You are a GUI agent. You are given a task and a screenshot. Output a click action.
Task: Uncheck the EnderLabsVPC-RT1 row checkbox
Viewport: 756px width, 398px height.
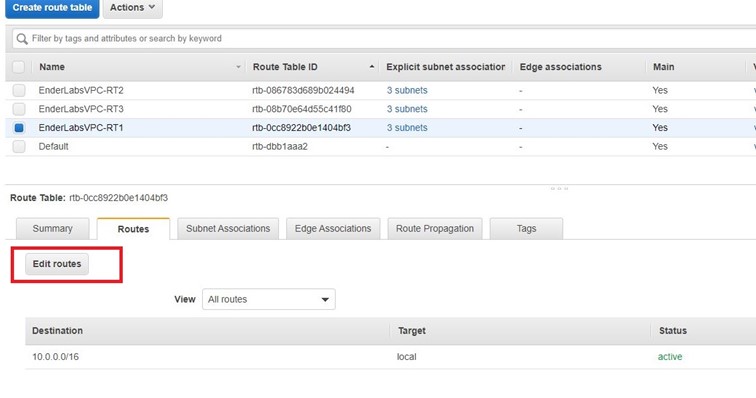[x=19, y=128]
